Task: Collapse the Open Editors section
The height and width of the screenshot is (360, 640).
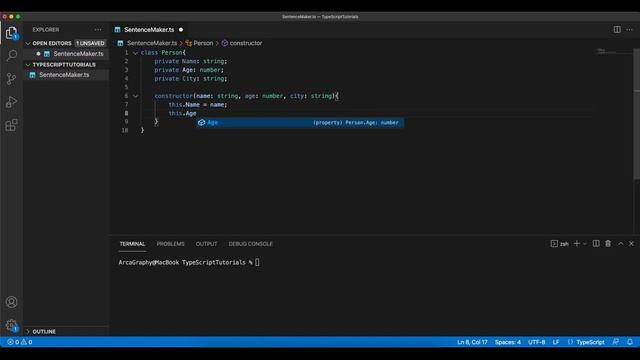Action: pos(28,43)
